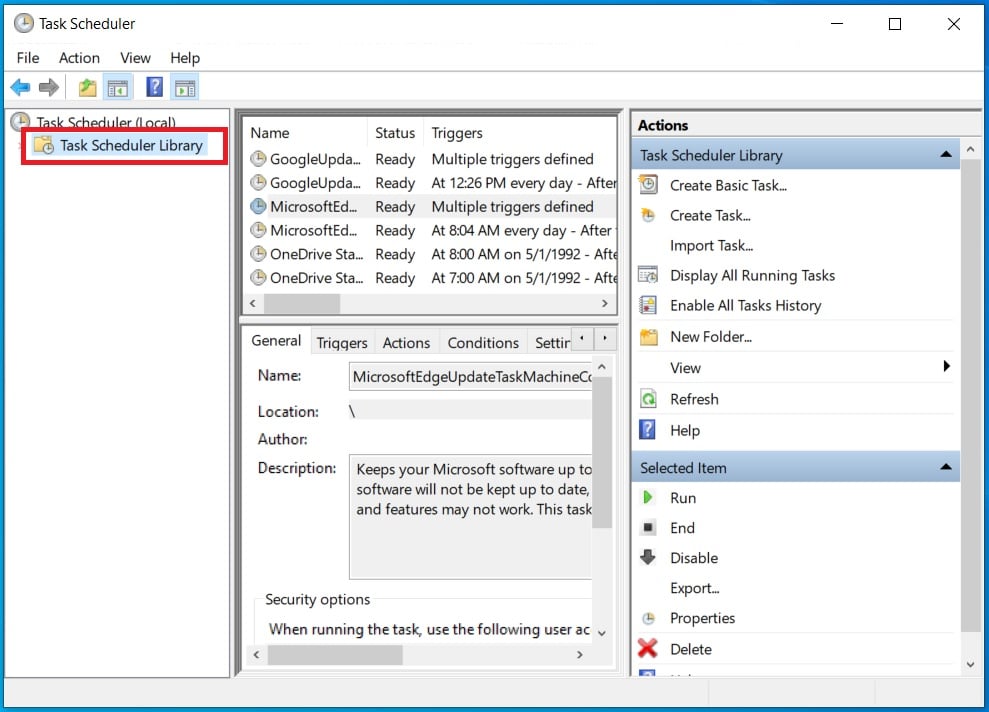Collapse the Task Scheduler Library actions section

(945, 155)
